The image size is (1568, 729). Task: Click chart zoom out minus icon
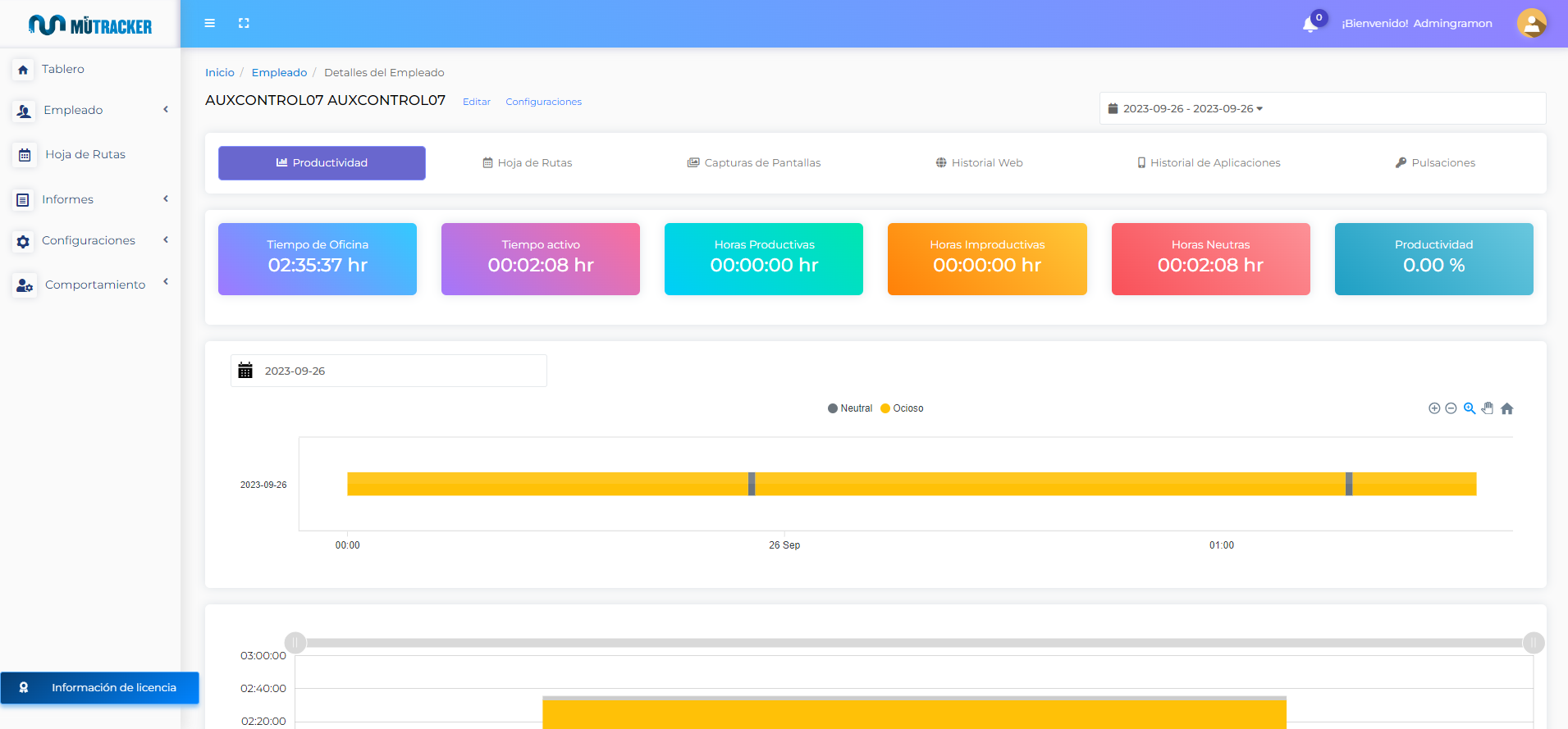(x=1451, y=408)
